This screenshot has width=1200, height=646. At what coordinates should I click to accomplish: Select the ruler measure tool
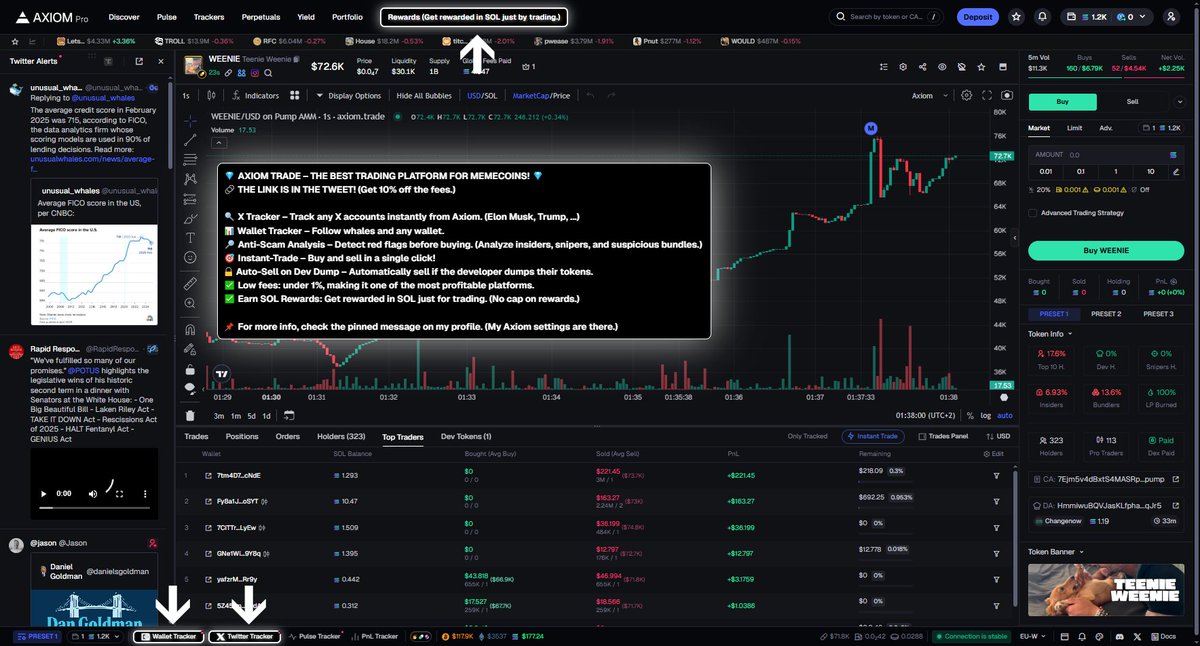coord(190,283)
